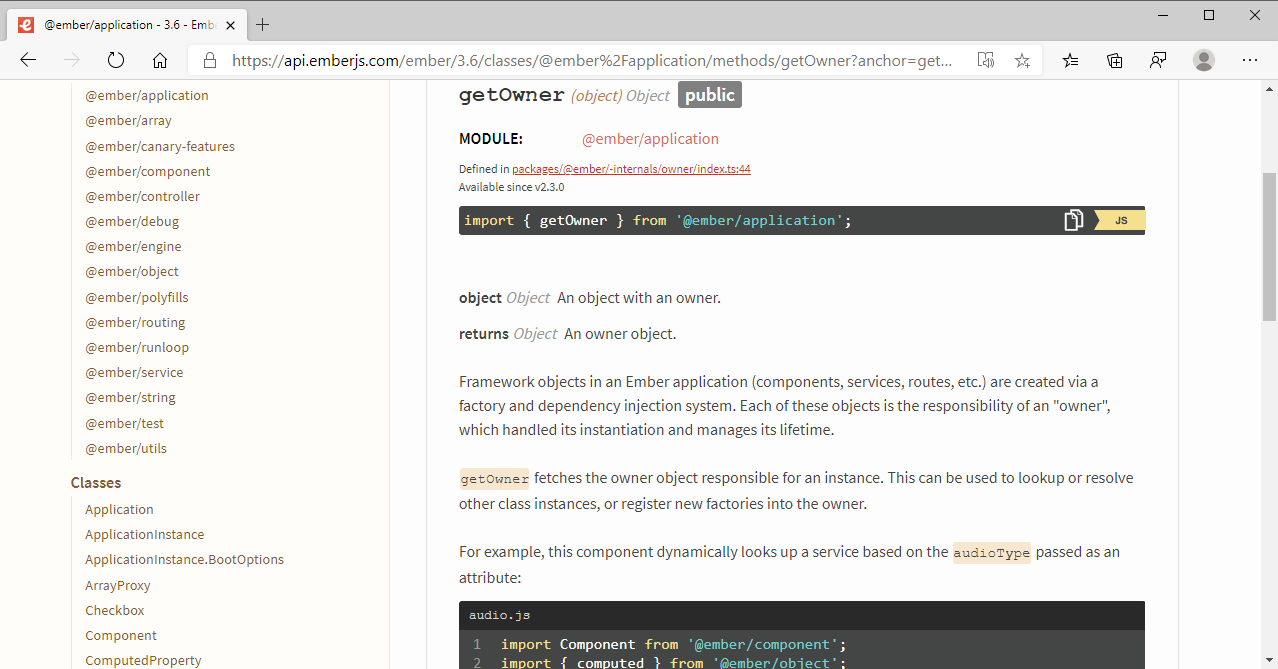This screenshot has height=669, width=1278.
Task: Open the @ember/string package
Action: 130,397
